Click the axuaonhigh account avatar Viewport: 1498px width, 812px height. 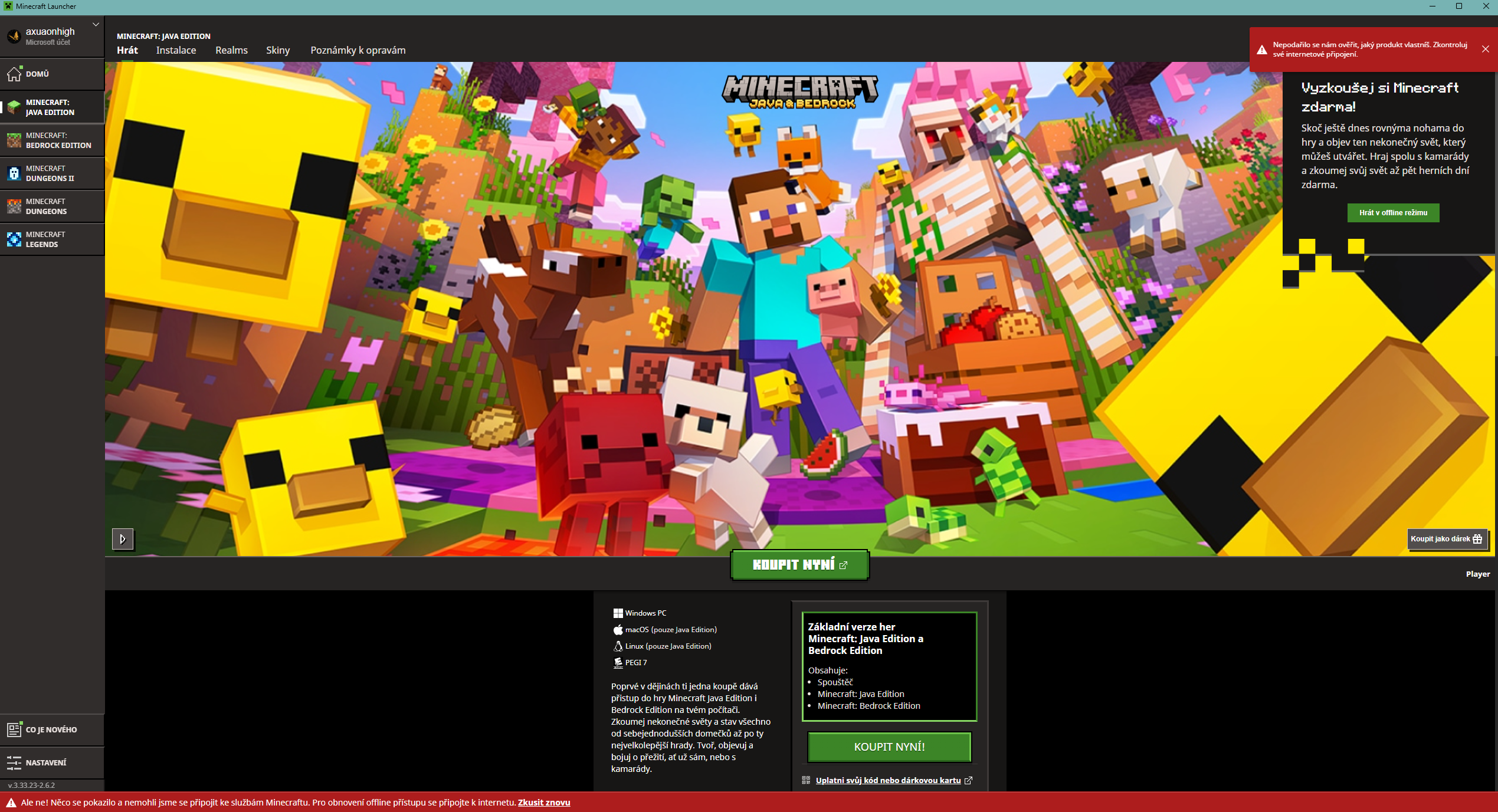14,37
